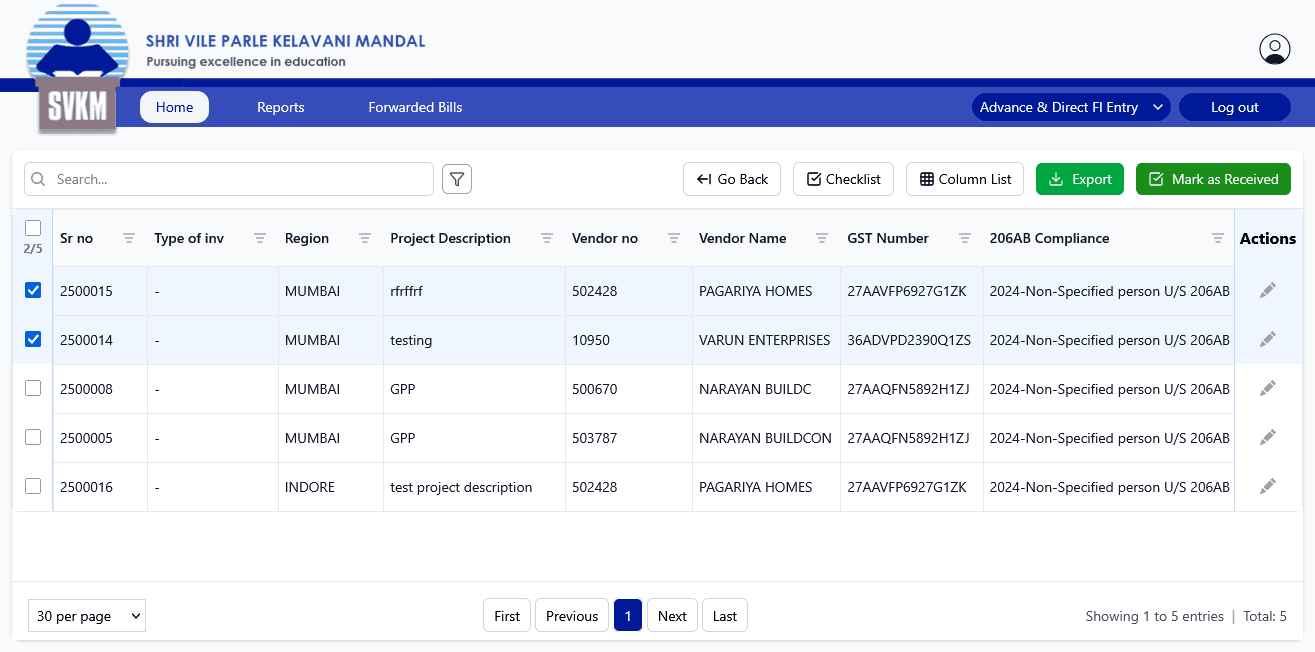Open Advance & Direct FI Entry dropdown
Screen dimensions: 1315x652
1071,107
